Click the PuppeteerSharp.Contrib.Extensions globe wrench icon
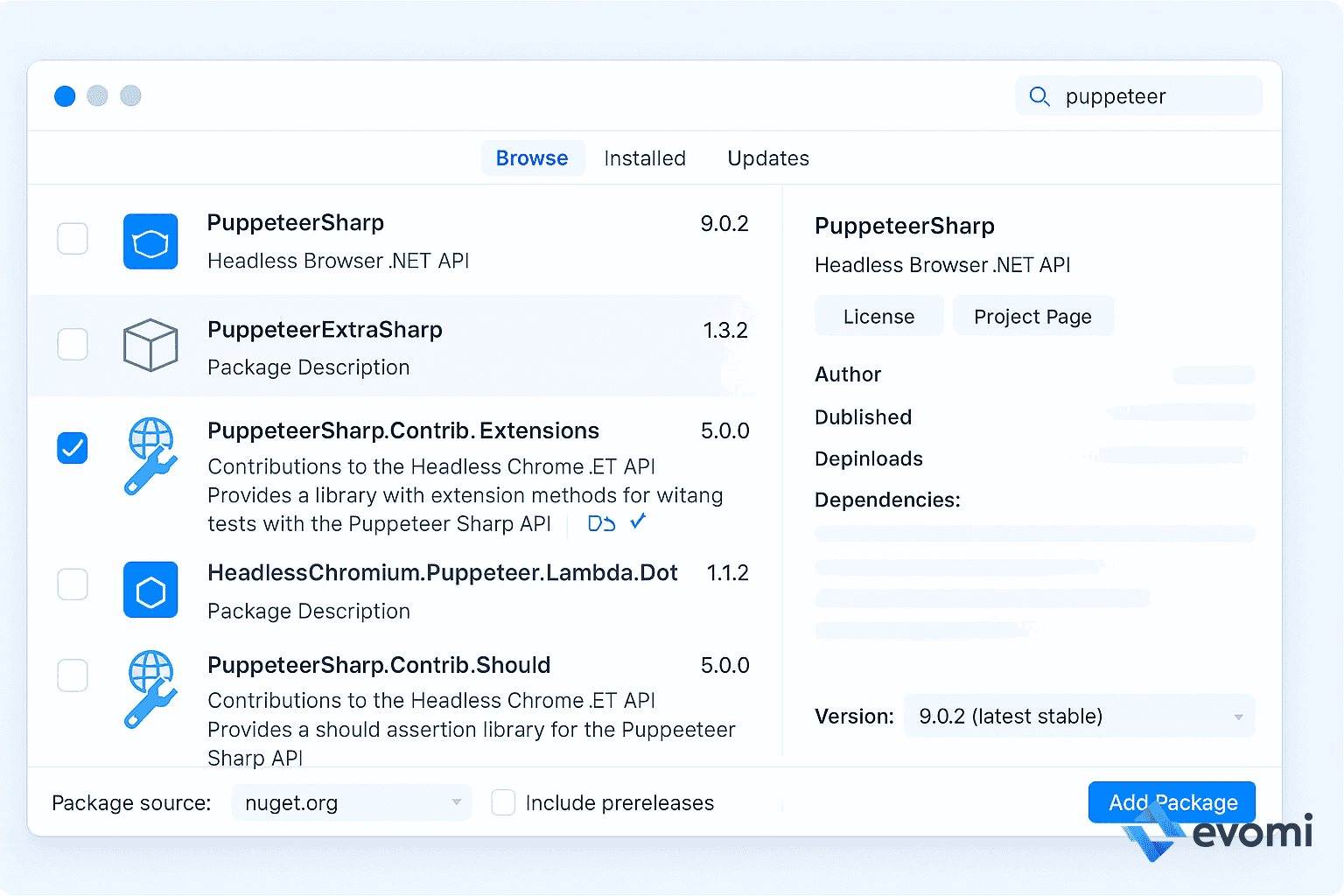1344x896 pixels. (150, 456)
